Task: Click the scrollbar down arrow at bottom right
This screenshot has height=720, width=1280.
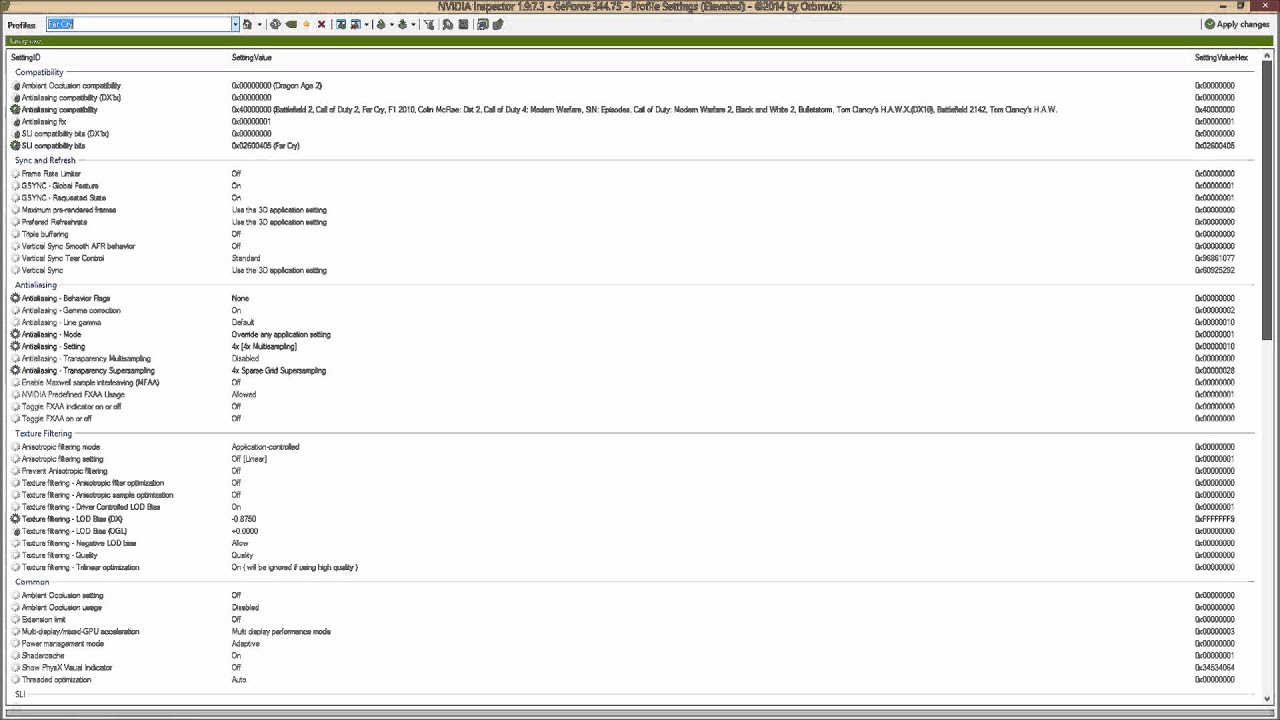Action: [x=1268, y=699]
